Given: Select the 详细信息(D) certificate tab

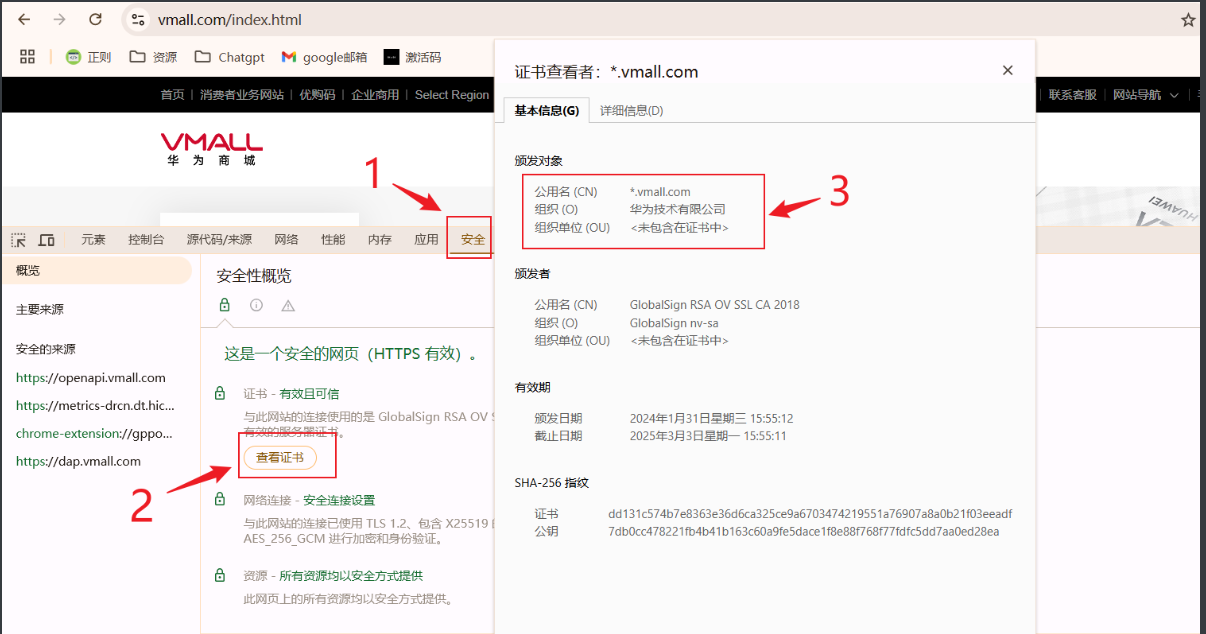Looking at the screenshot, I should 632,110.
